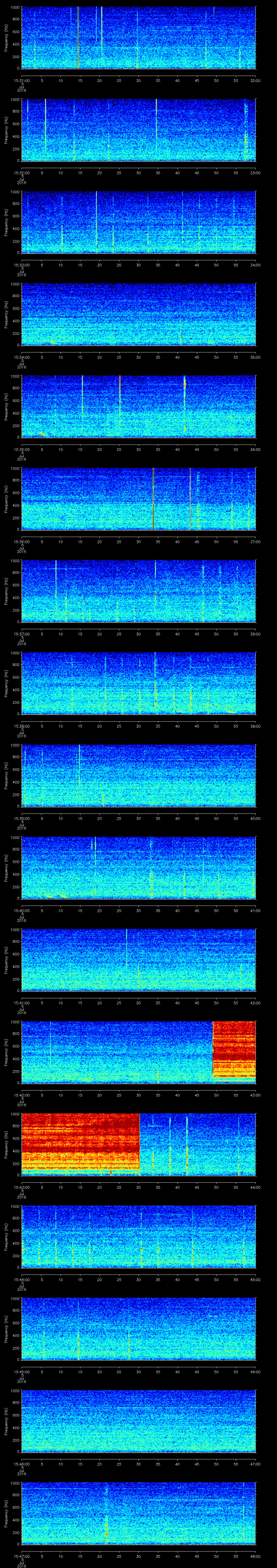Click the 15:33:00 start time label
This screenshot has height=1568, width=277.
(x=21, y=265)
